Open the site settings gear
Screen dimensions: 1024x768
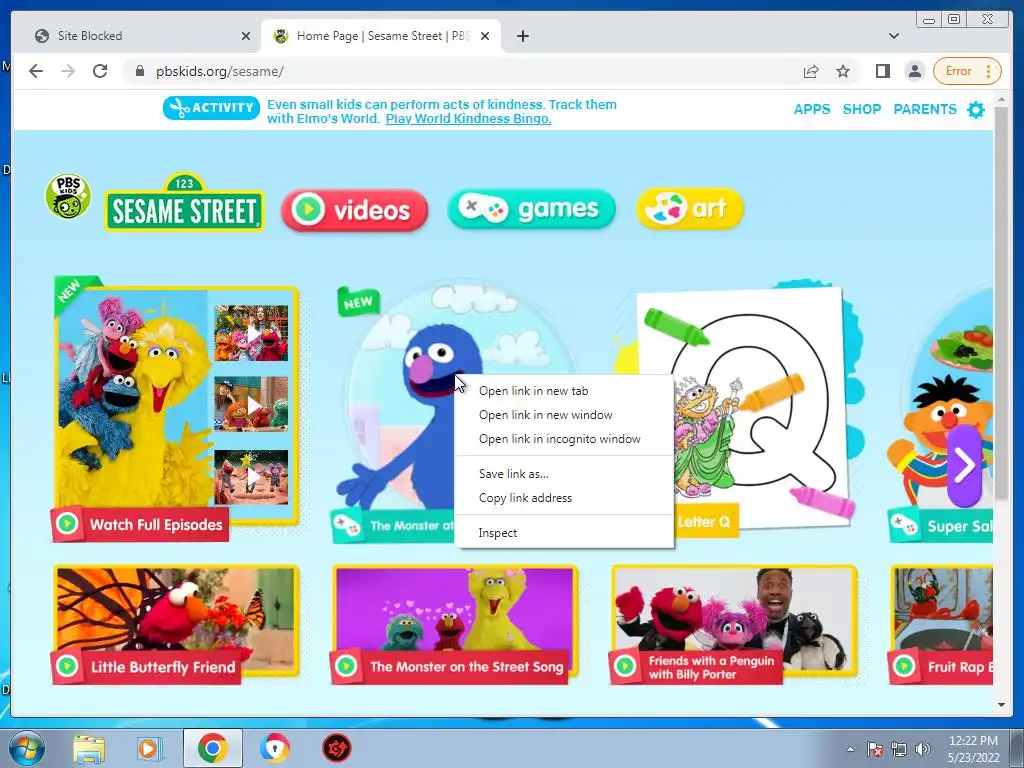pyautogui.click(x=976, y=110)
